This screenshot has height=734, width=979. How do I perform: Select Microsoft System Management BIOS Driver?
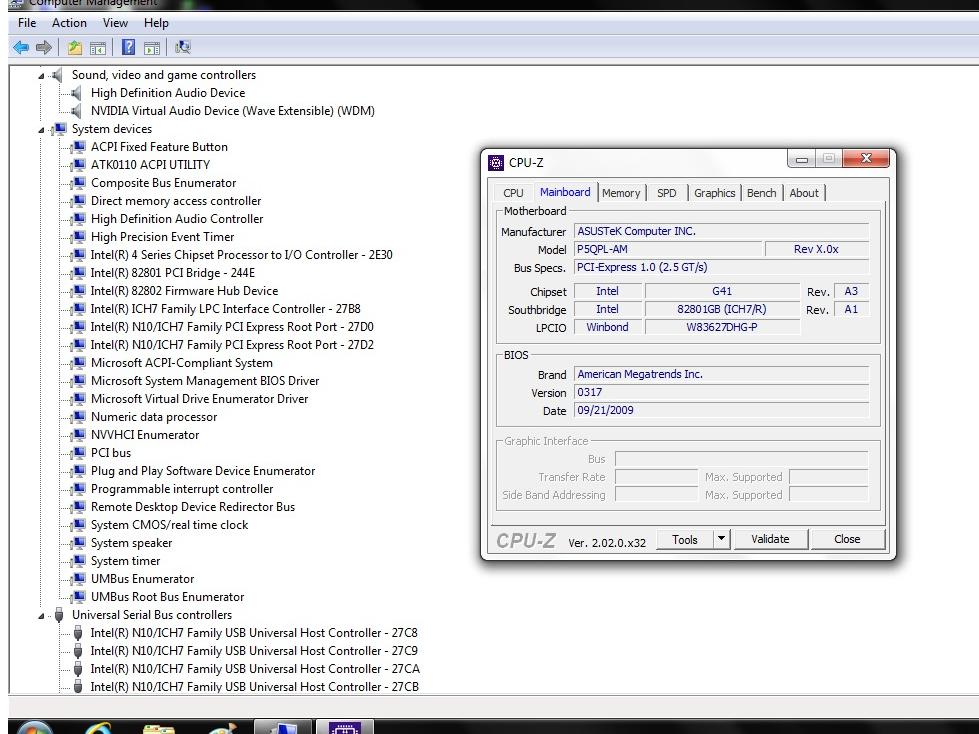click(x=205, y=381)
